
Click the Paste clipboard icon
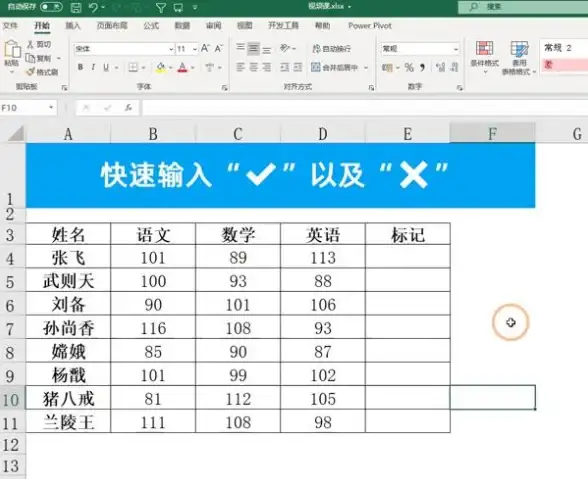pyautogui.click(x=12, y=49)
